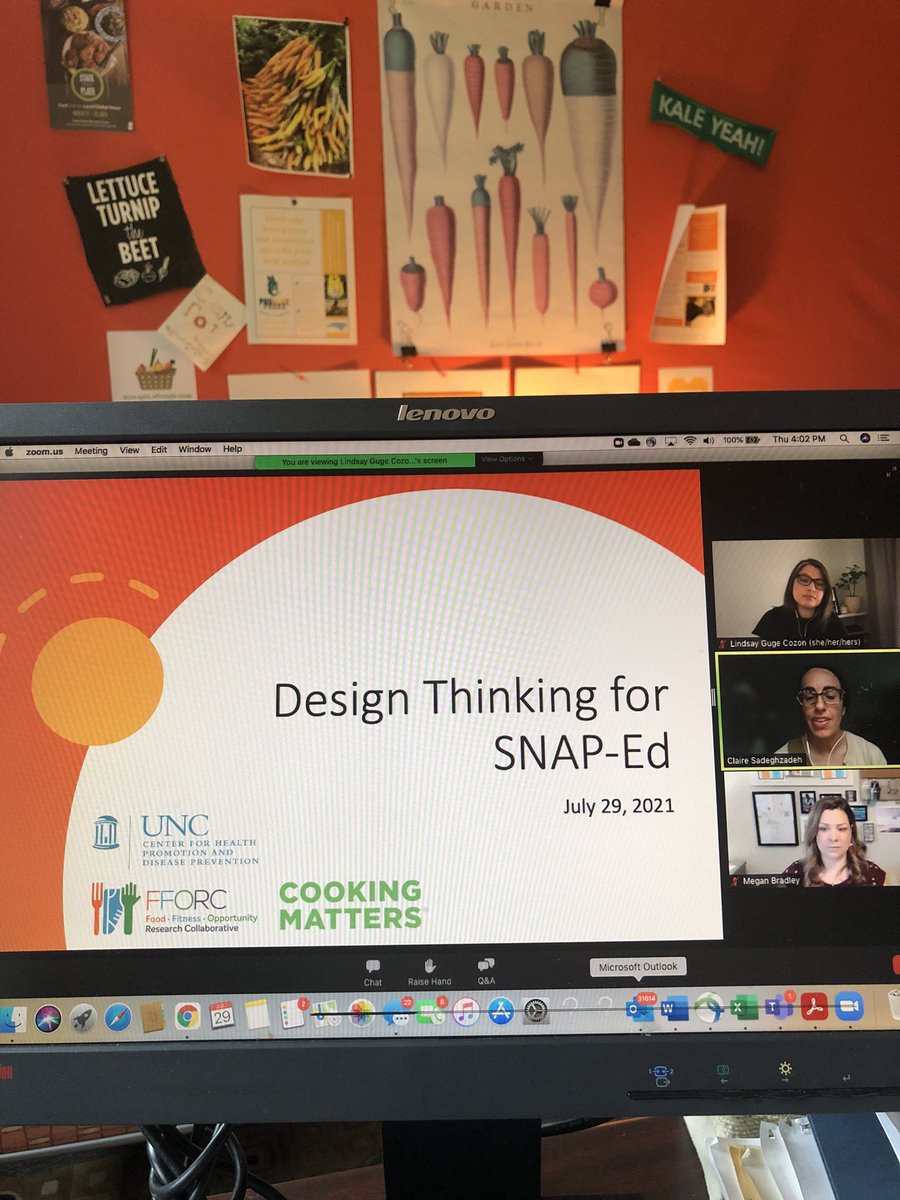The height and width of the screenshot is (1200, 900).
Task: Open Music (iTunes) from the Dock
Action: (x=466, y=1011)
